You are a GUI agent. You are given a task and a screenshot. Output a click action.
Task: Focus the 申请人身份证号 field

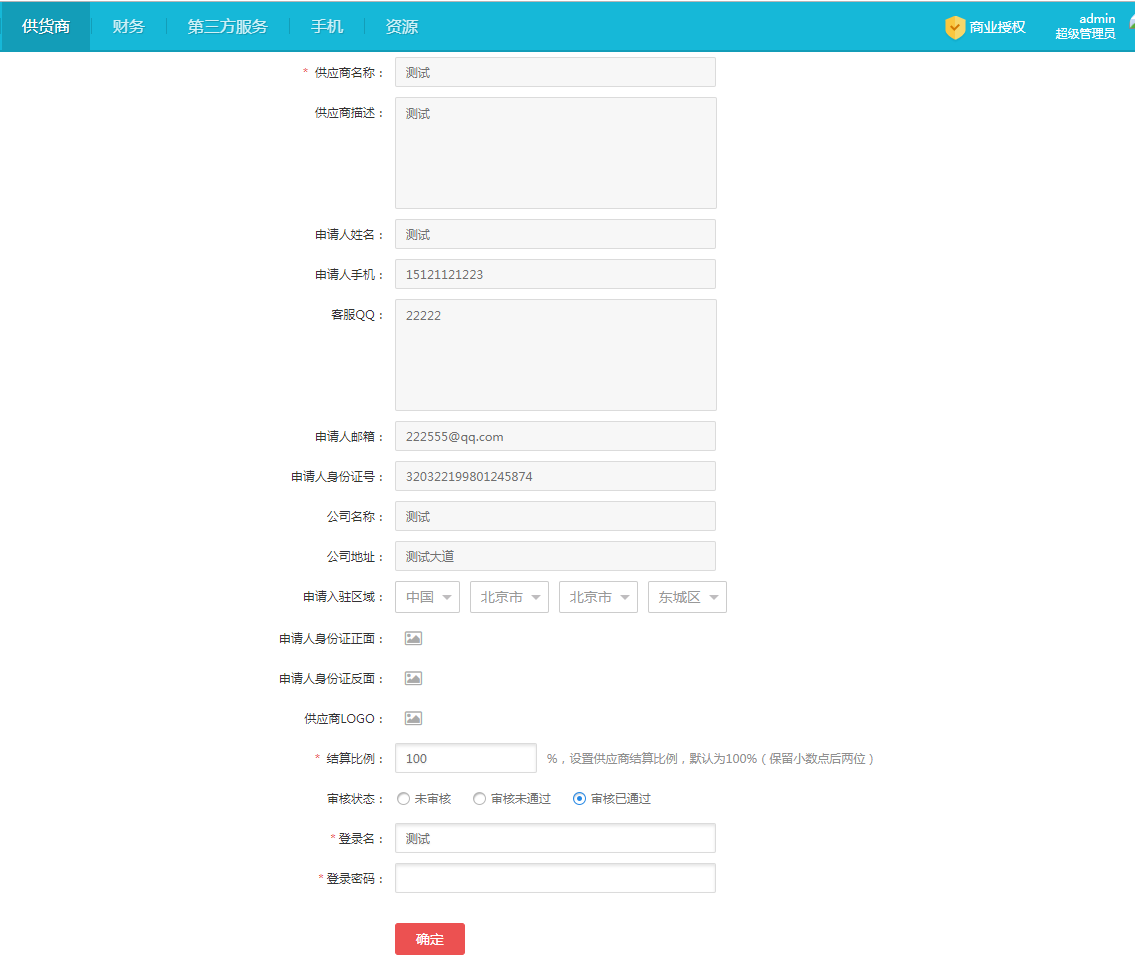pyautogui.click(x=555, y=476)
